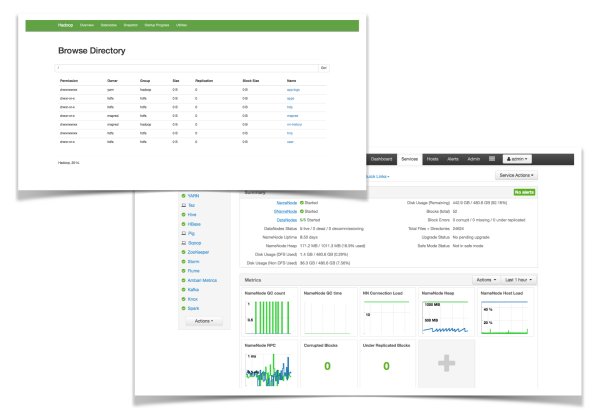Click the green status icon beside HBase
The image size is (600, 419).
click(x=183, y=224)
